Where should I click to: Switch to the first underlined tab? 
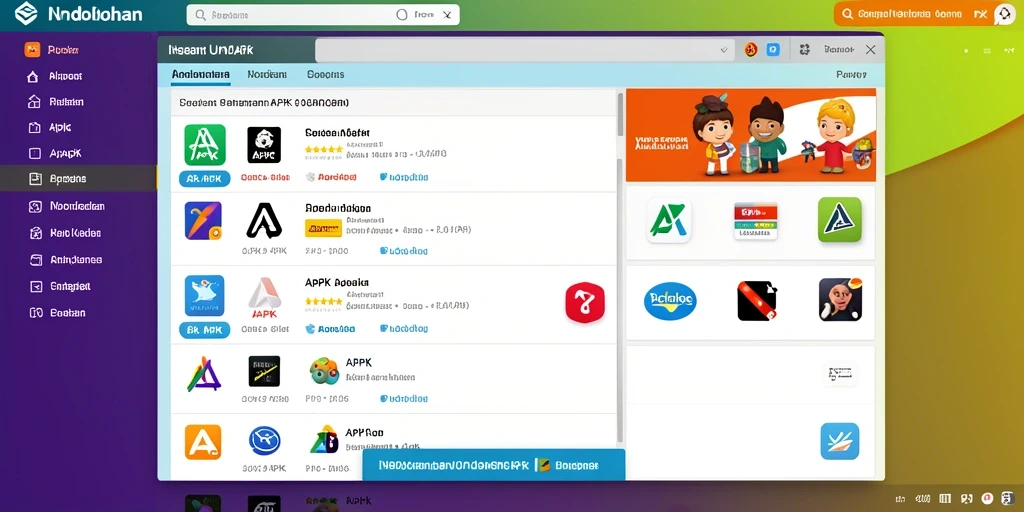pyautogui.click(x=200, y=74)
